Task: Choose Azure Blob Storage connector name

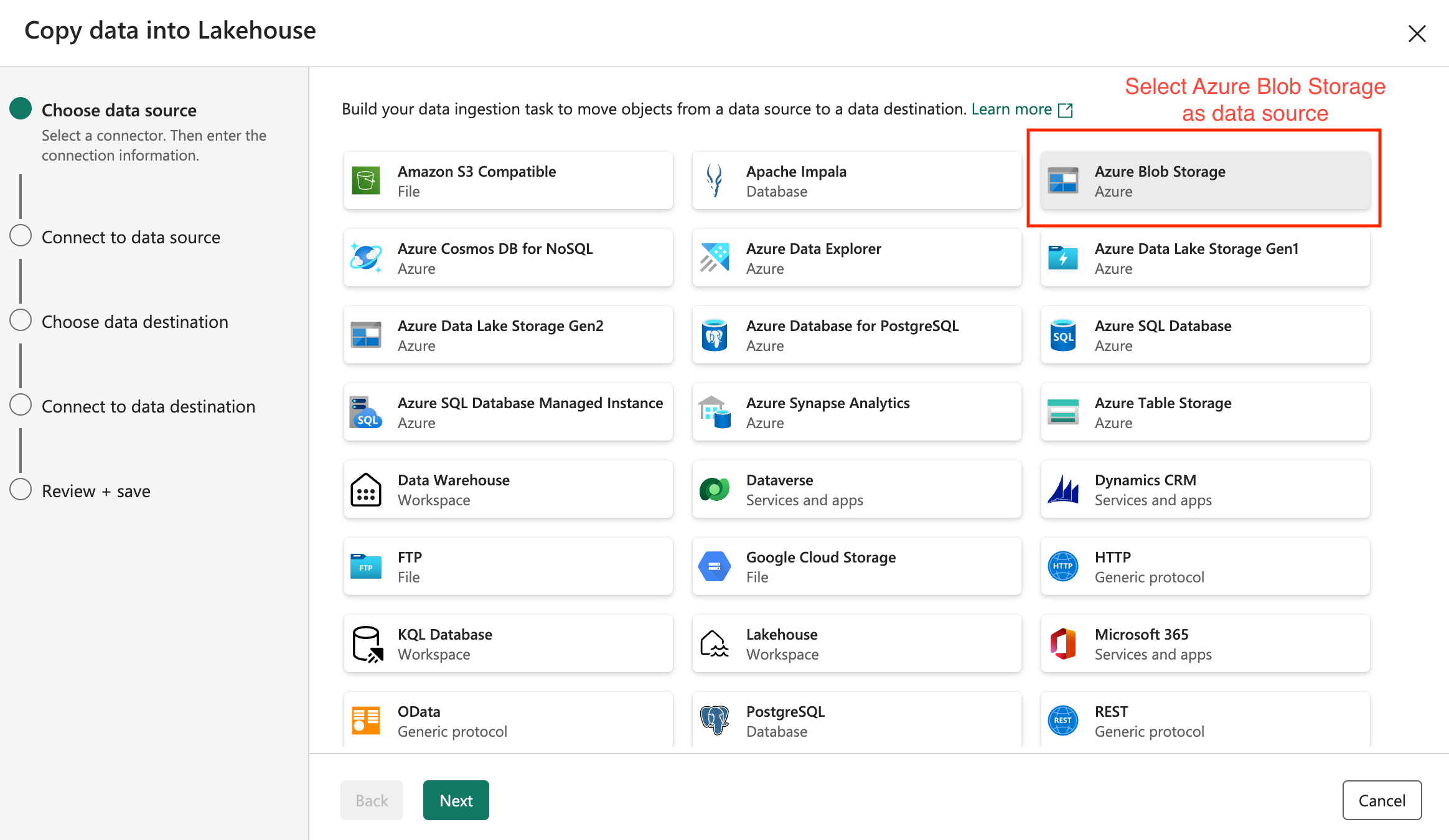Action: [x=1160, y=171]
